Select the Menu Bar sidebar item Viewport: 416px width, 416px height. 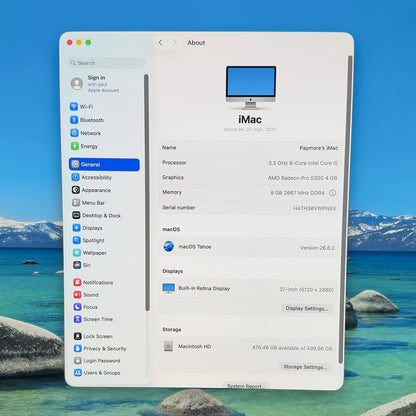point(89,203)
